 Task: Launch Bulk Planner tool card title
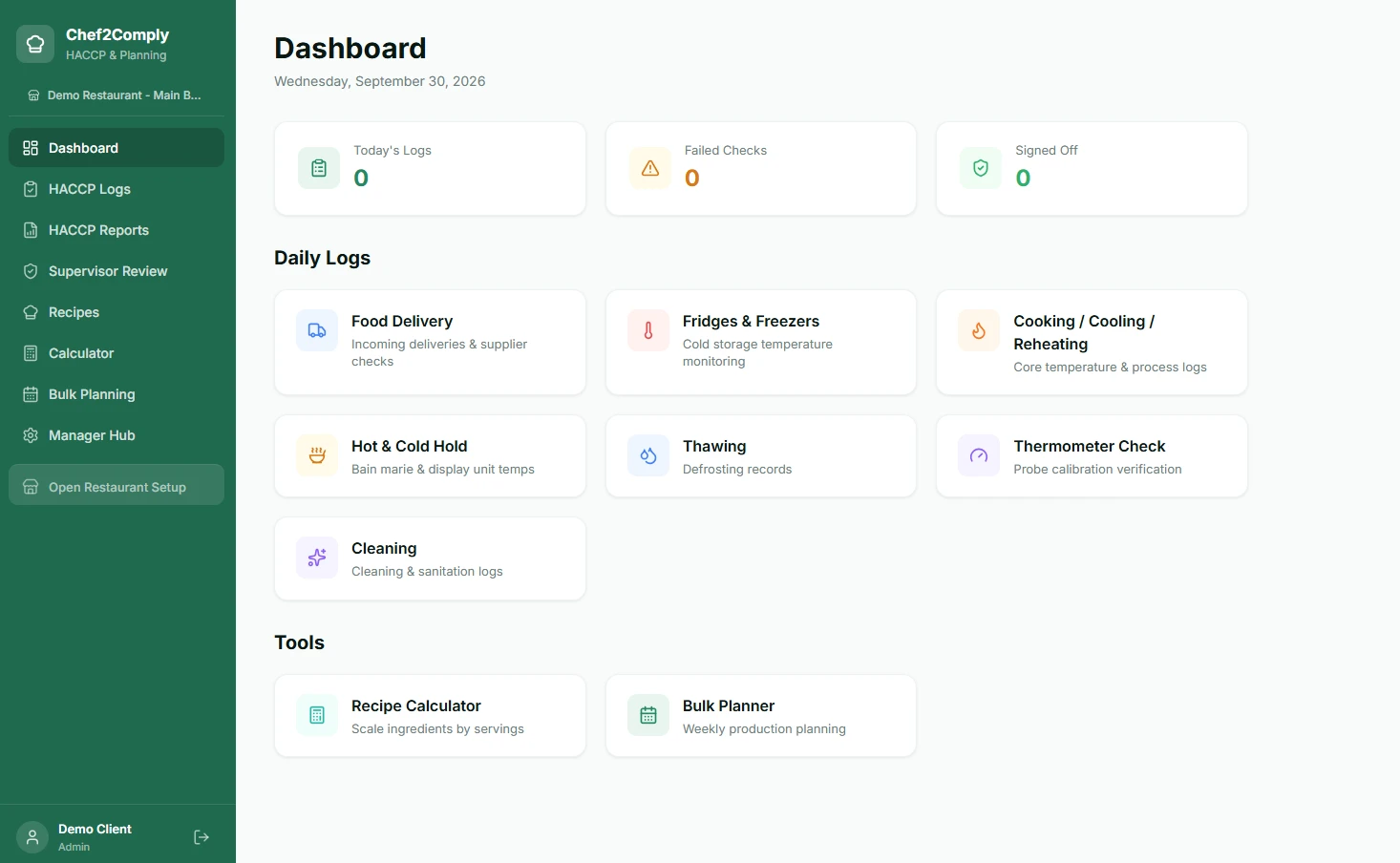729,705
